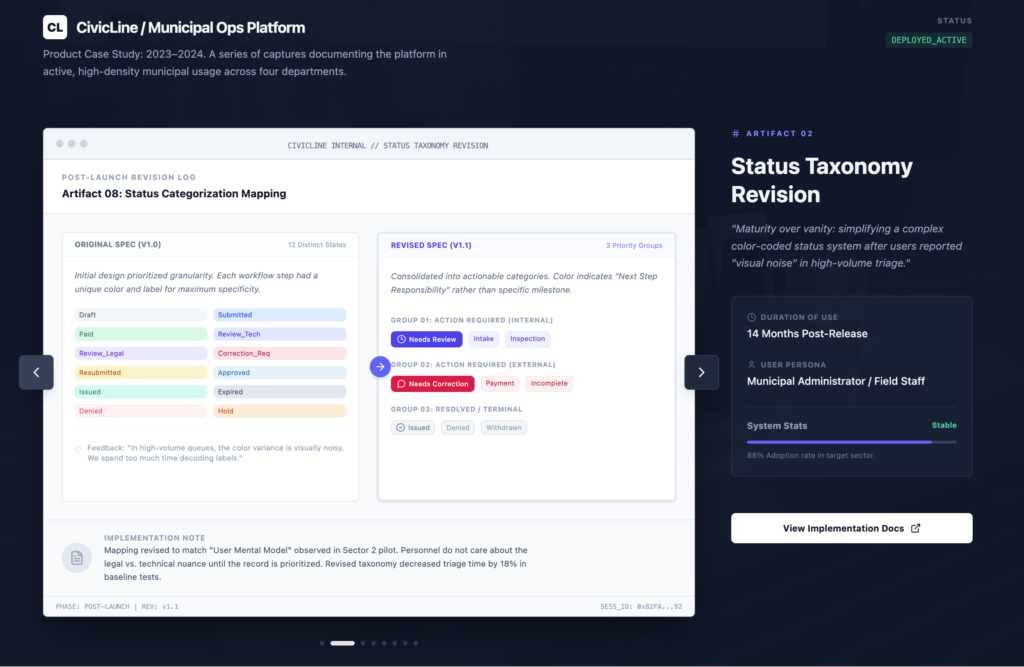Click the Approved status swatch
Screen dimensions: 1024x667
click(280, 372)
